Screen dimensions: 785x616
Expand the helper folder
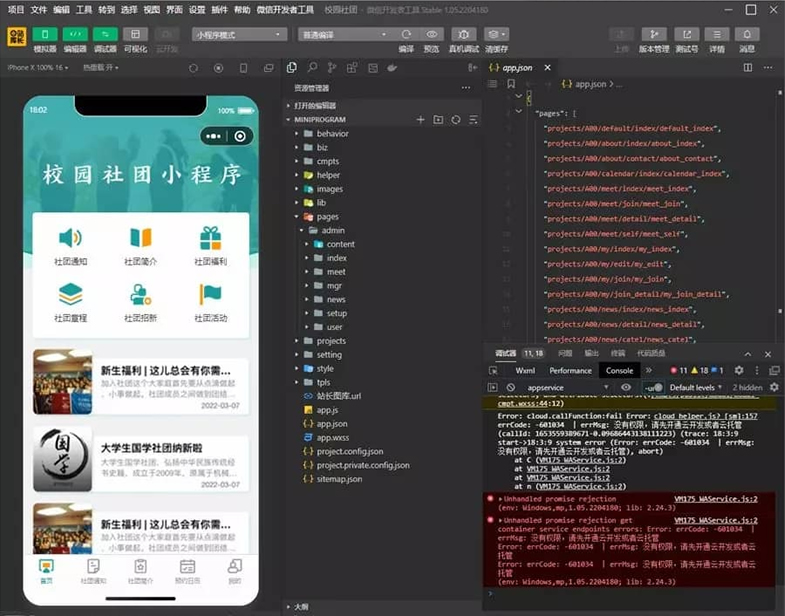383,175
